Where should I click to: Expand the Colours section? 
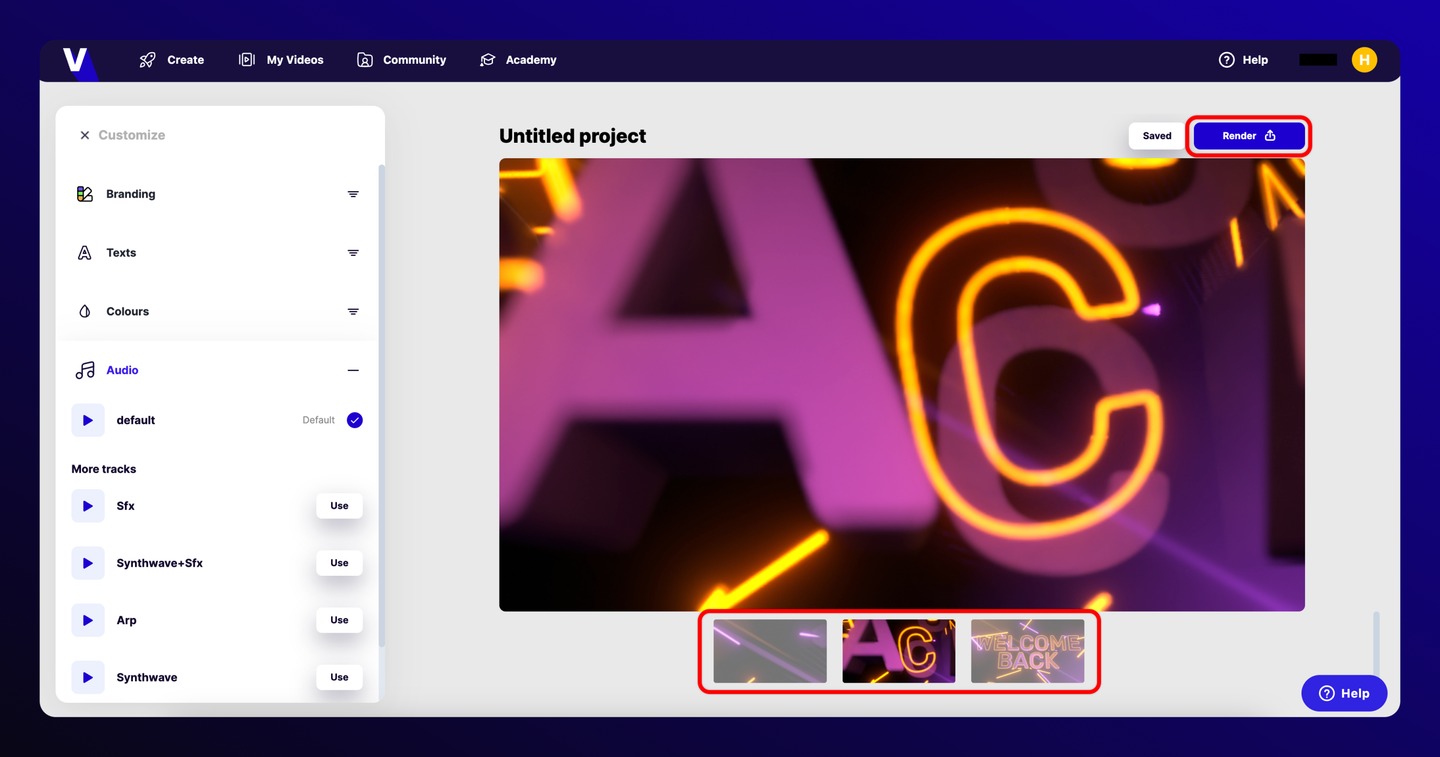coord(353,312)
